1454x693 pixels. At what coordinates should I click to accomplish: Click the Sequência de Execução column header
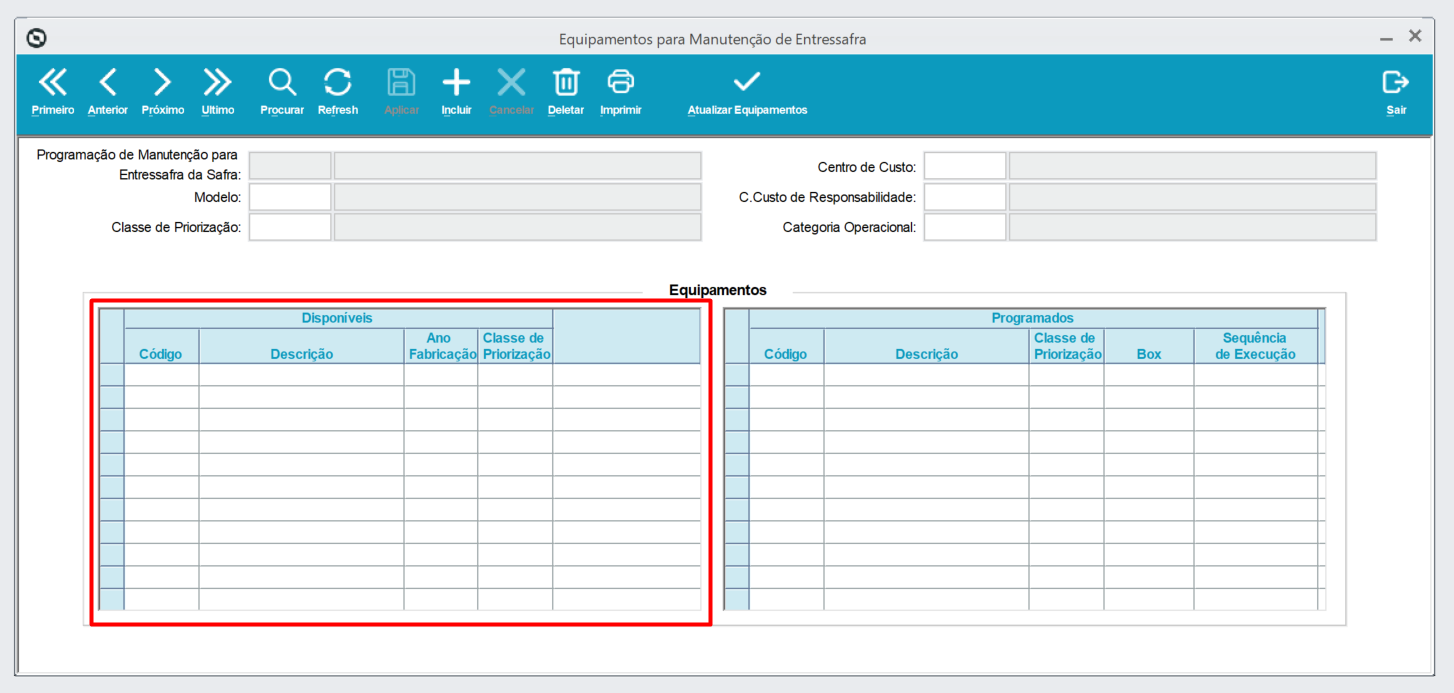click(1256, 346)
